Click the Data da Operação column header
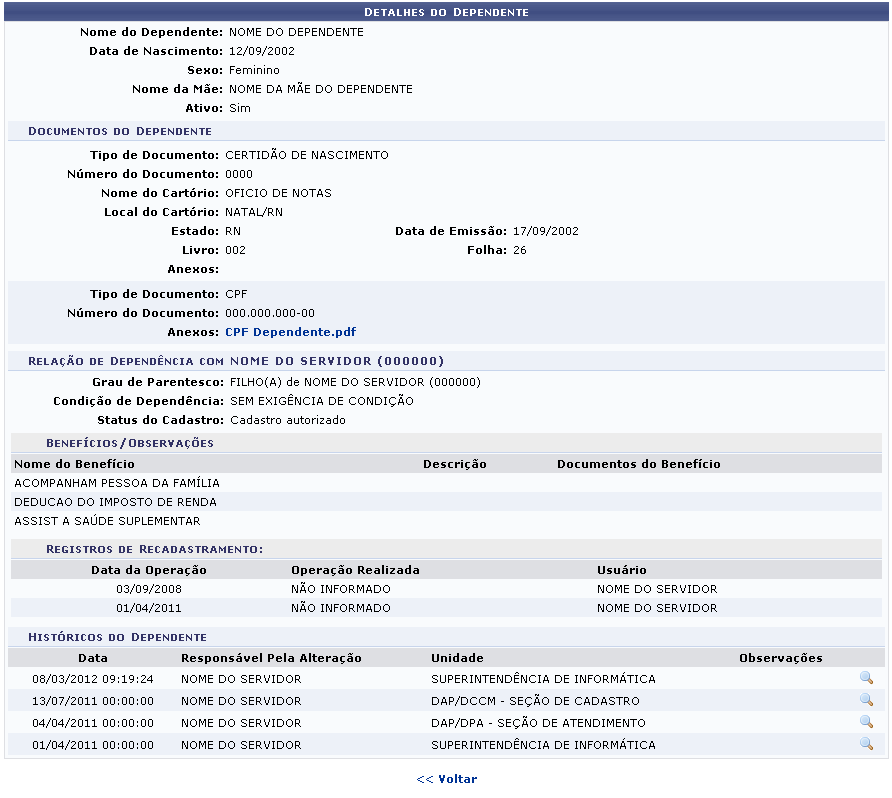Image resolution: width=892 pixels, height=798 pixels. tap(149, 570)
